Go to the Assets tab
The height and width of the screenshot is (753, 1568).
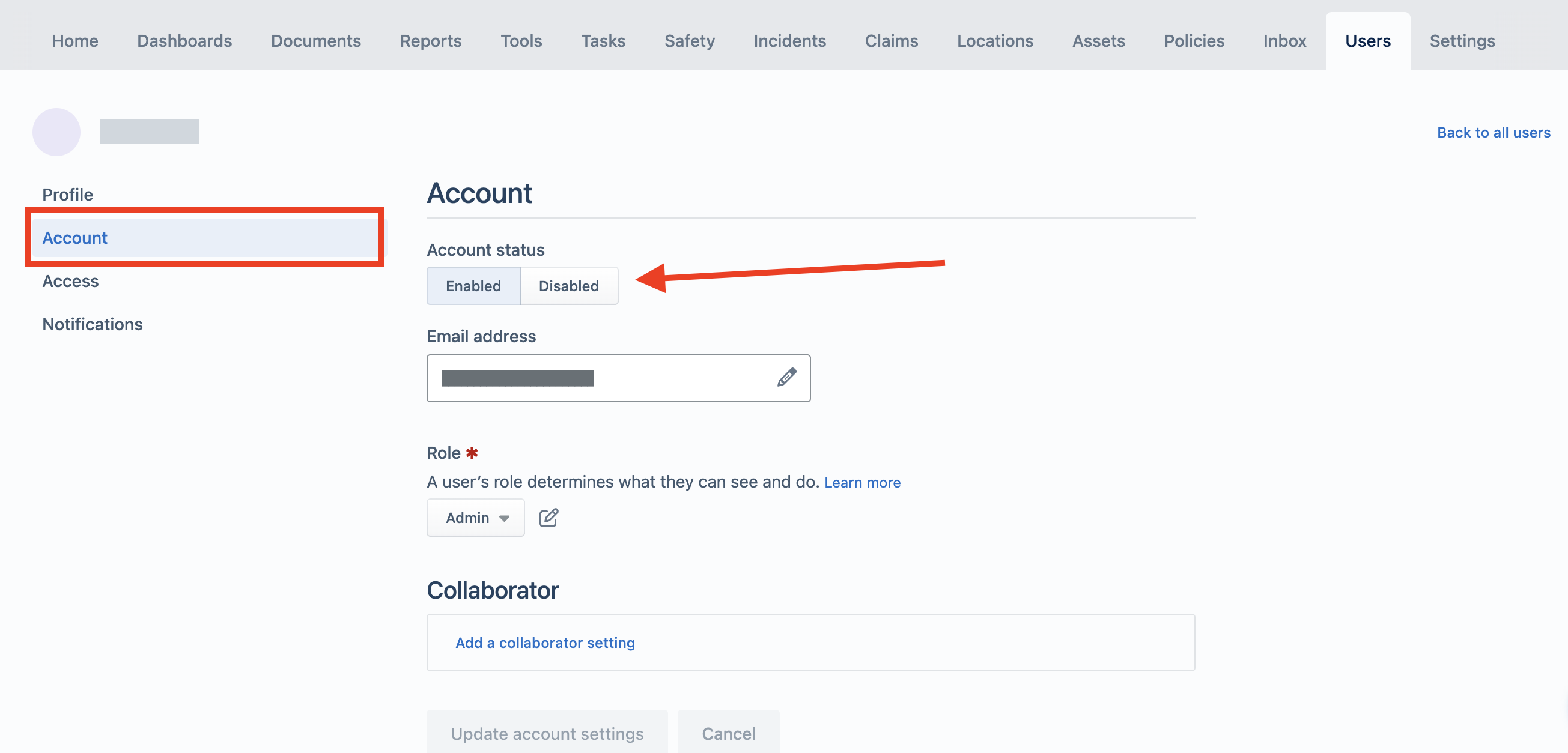[1098, 41]
